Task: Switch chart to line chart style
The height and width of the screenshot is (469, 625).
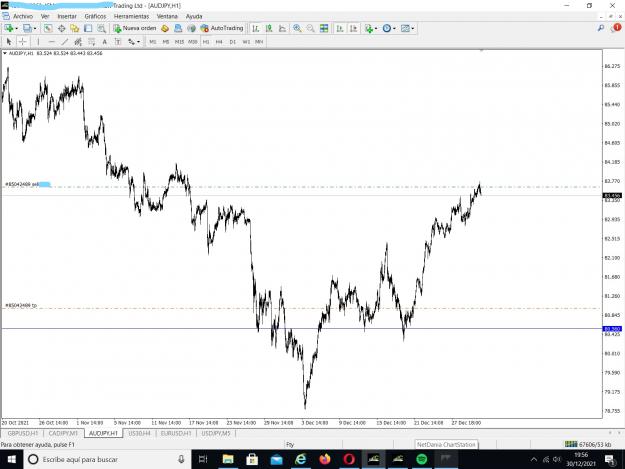Action: tap(282, 28)
